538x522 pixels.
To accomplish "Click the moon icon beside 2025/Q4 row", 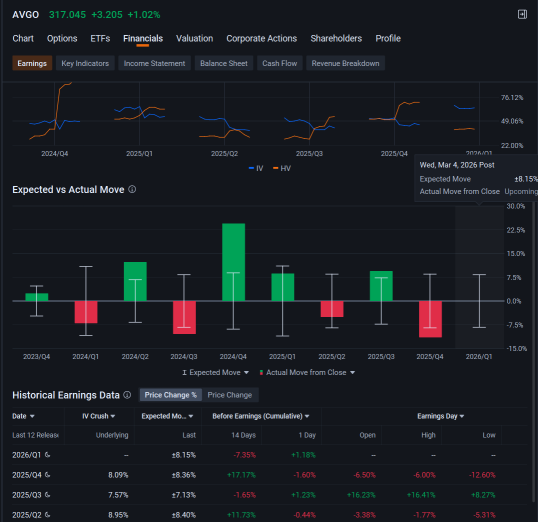I will 48,475.
